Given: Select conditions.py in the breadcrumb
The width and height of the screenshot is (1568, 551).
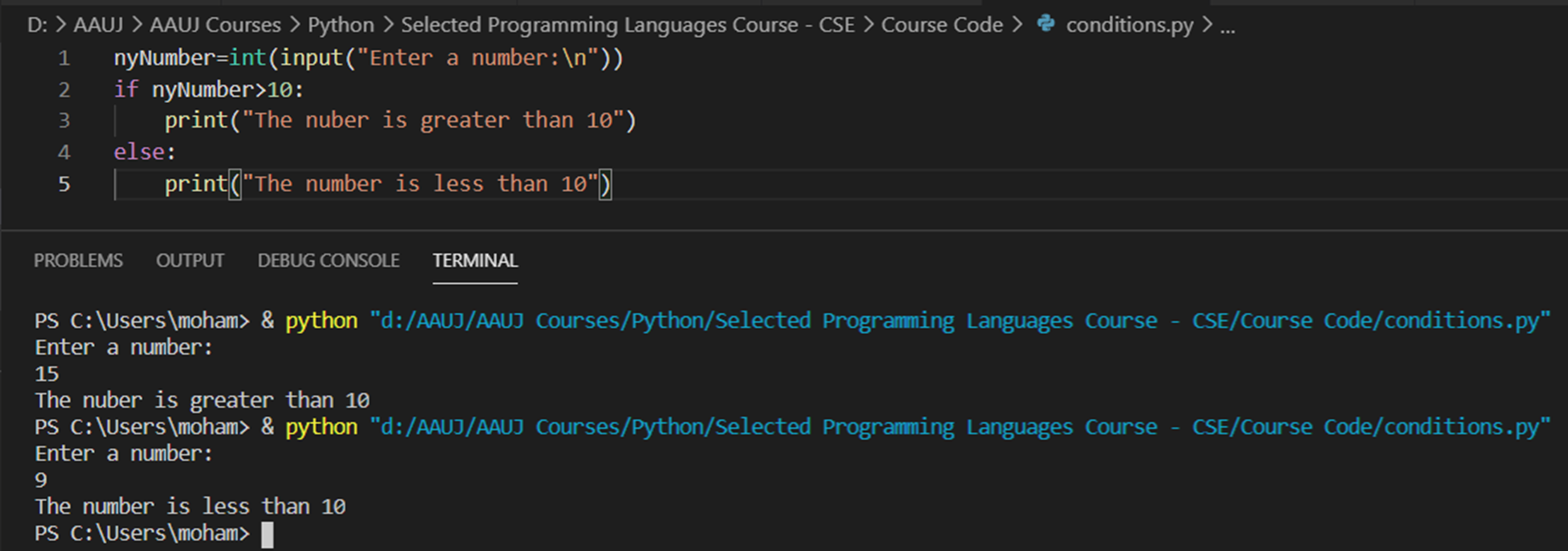Looking at the screenshot, I should pyautogui.click(x=1129, y=25).
